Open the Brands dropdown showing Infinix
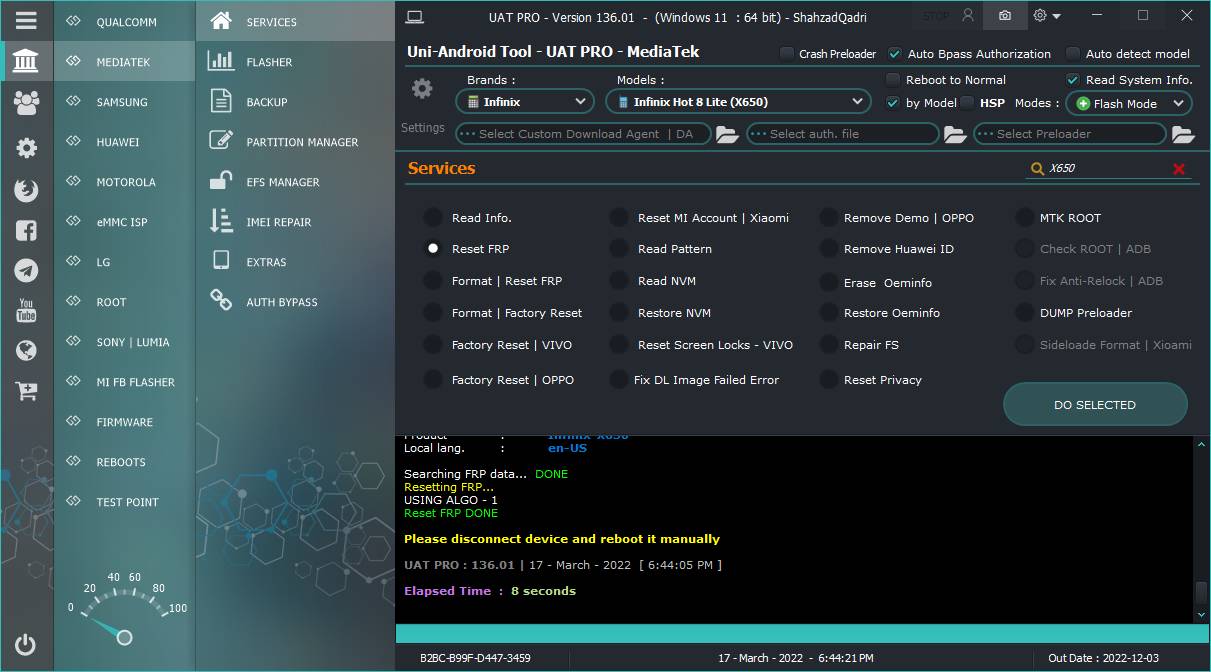 click(525, 101)
